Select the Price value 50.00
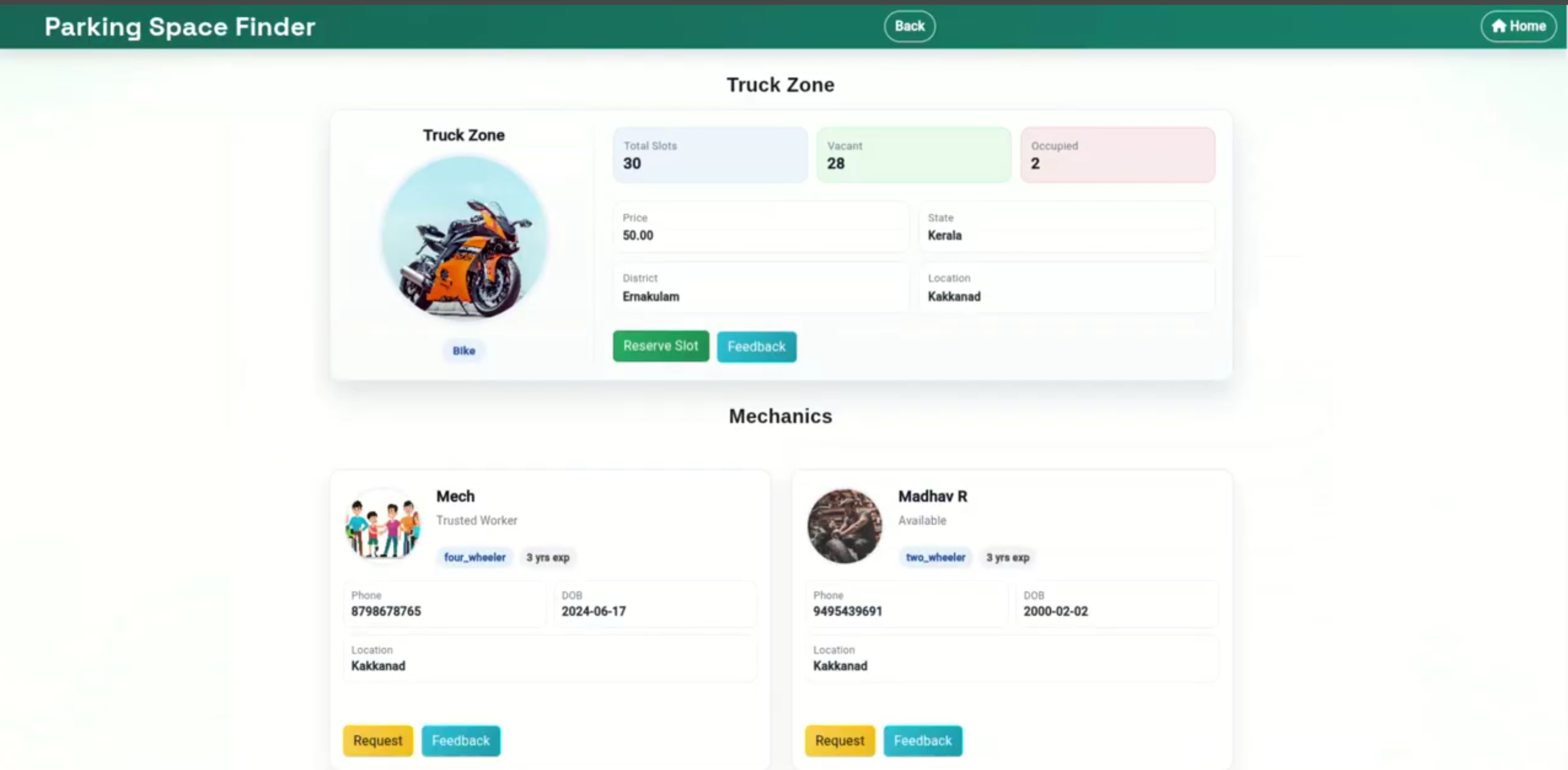1568x770 pixels. tap(637, 235)
